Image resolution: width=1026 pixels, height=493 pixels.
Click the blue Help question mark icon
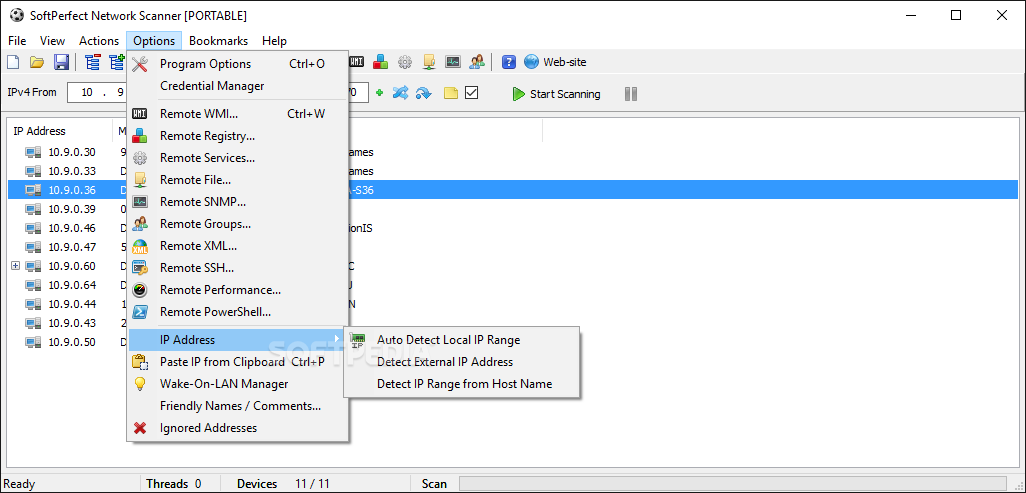(509, 62)
